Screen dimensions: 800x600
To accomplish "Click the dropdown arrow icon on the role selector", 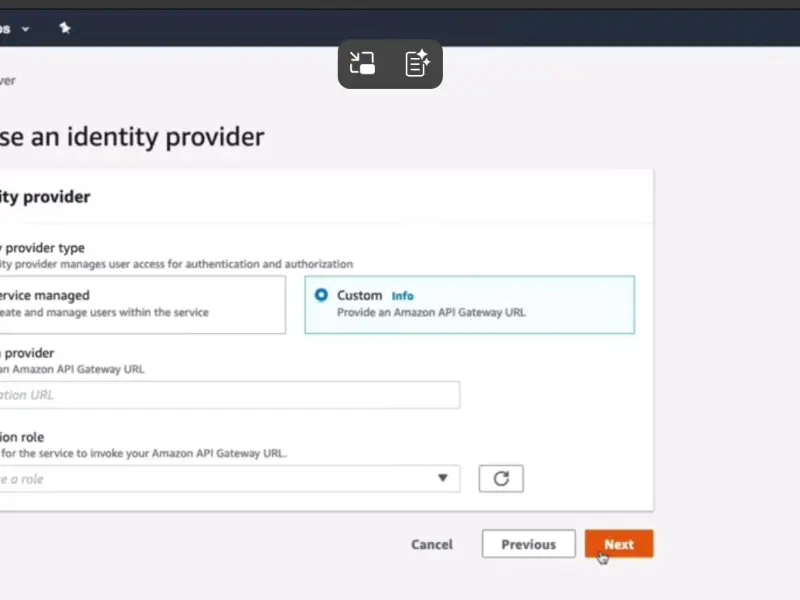I will pyautogui.click(x=443, y=478).
